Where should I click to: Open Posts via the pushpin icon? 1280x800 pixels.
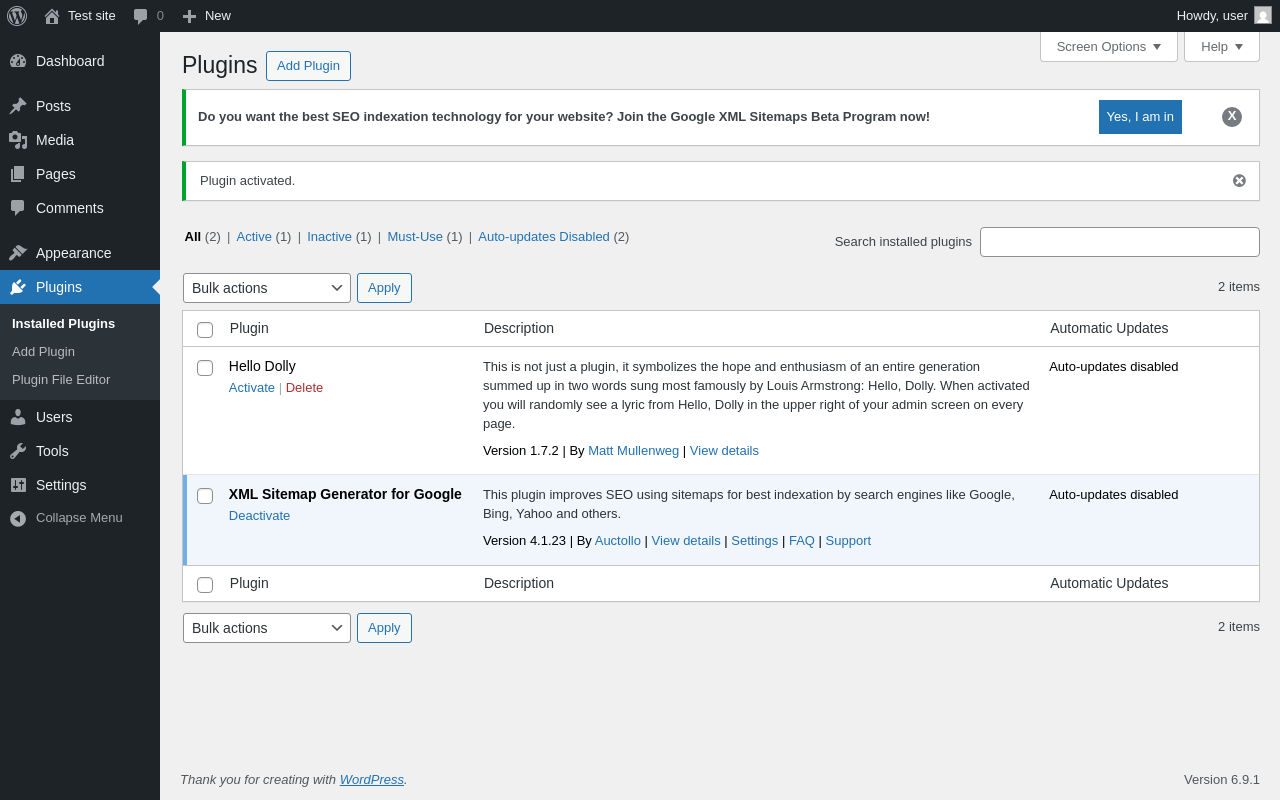pos(18,106)
